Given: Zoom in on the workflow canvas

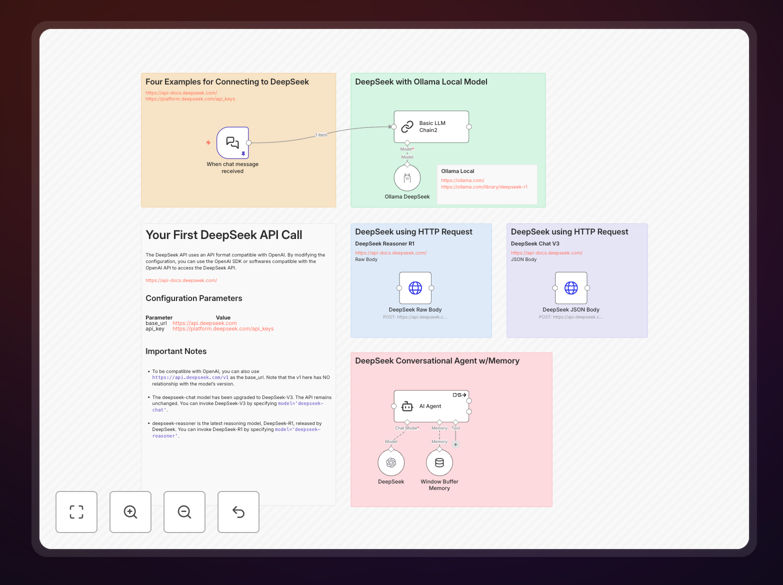Looking at the screenshot, I should click(130, 512).
